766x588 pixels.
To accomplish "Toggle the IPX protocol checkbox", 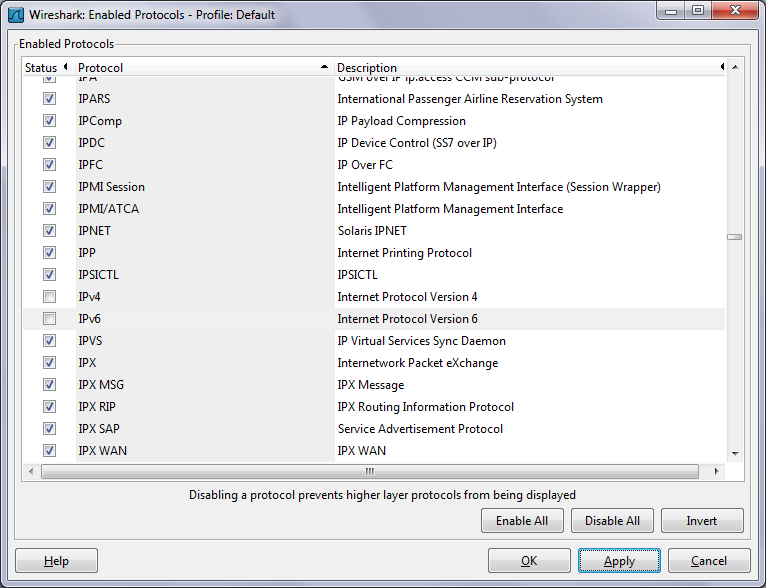I will tap(49, 362).
